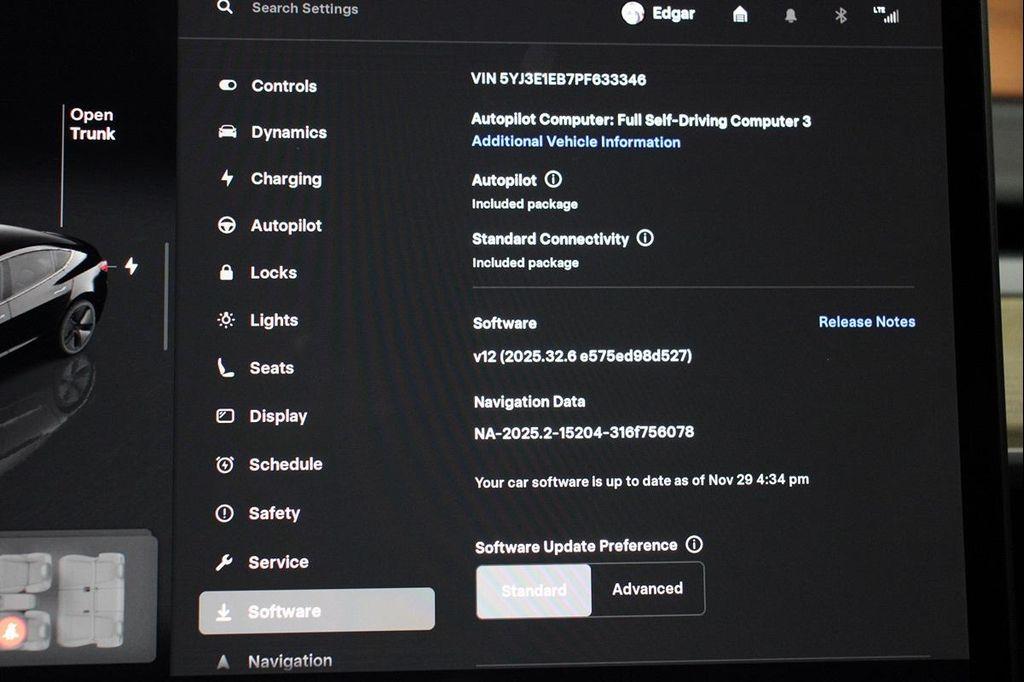Switch to the Display settings tab
Viewport: 1024px width, 682px height.
[x=226, y=416]
